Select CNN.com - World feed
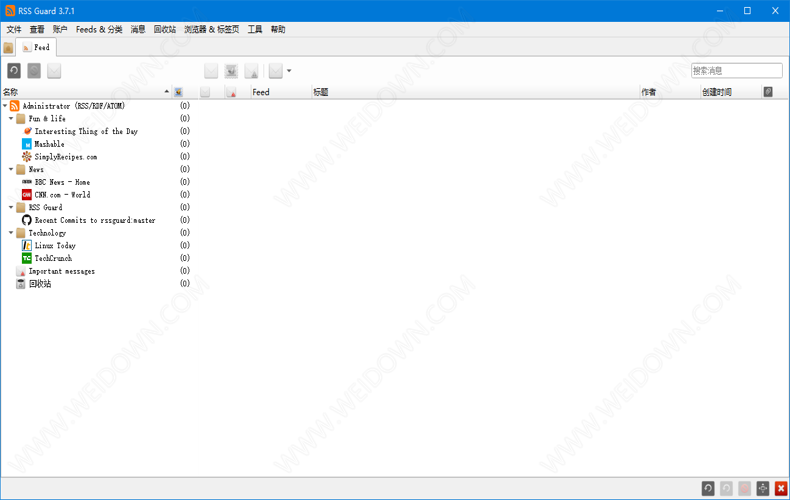The image size is (790, 500). click(62, 195)
